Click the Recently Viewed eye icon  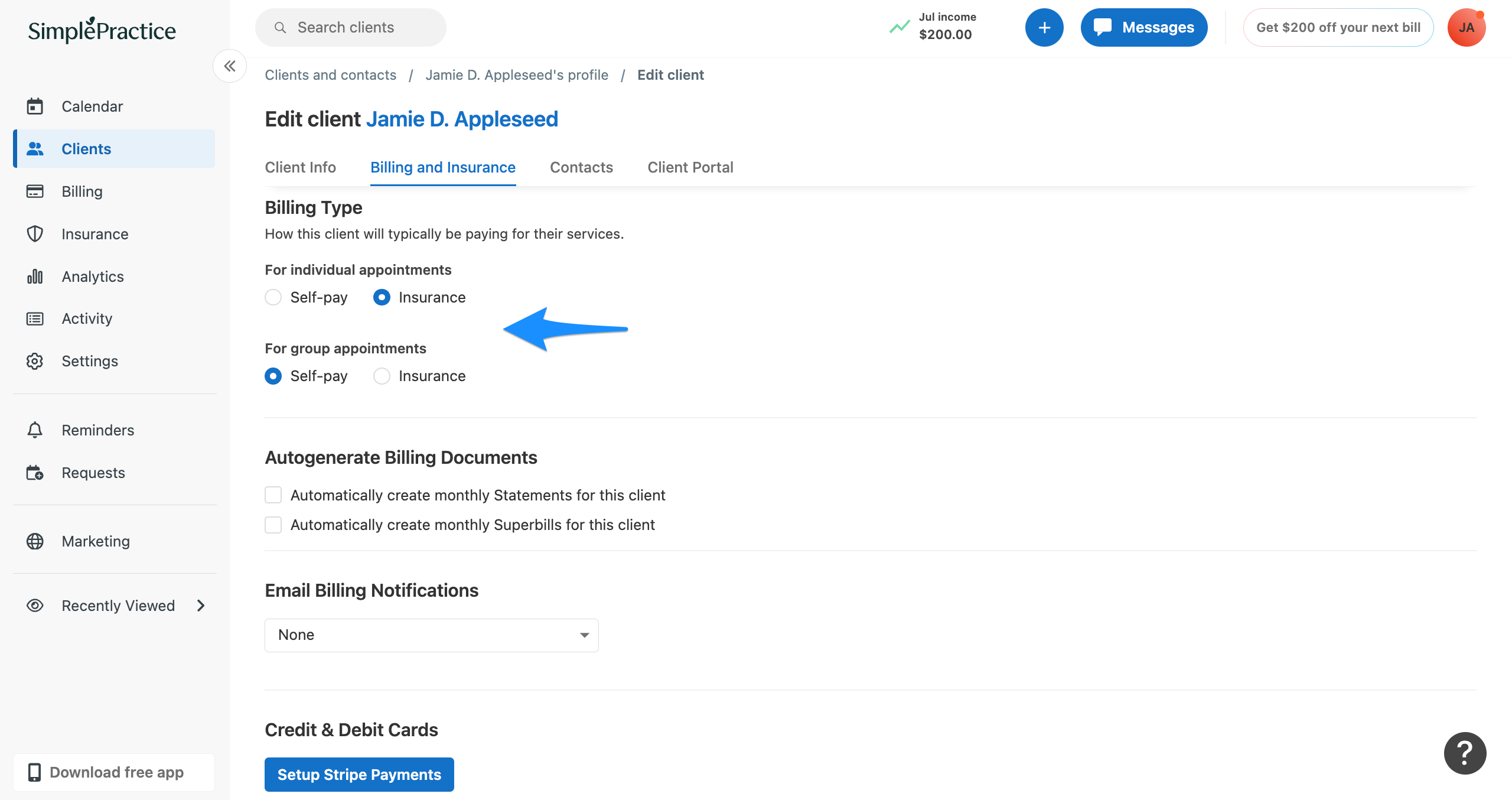coord(35,606)
